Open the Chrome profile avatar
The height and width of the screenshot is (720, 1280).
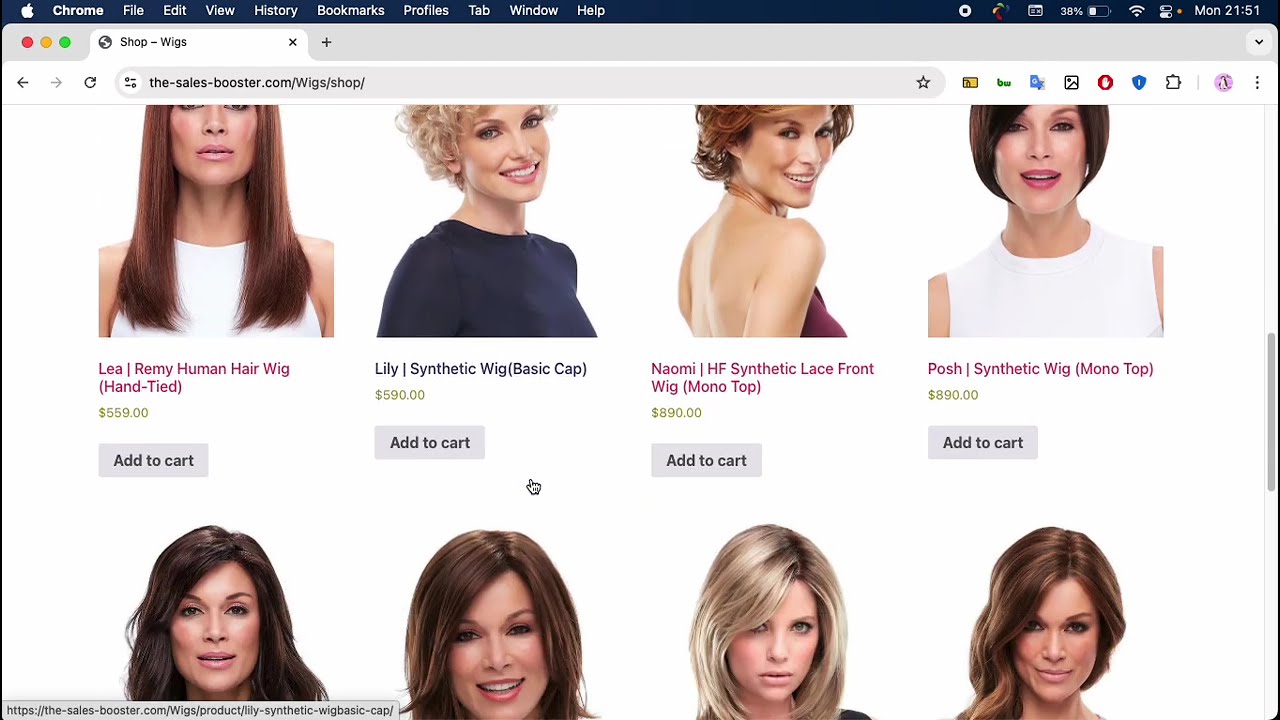pyautogui.click(x=1223, y=83)
